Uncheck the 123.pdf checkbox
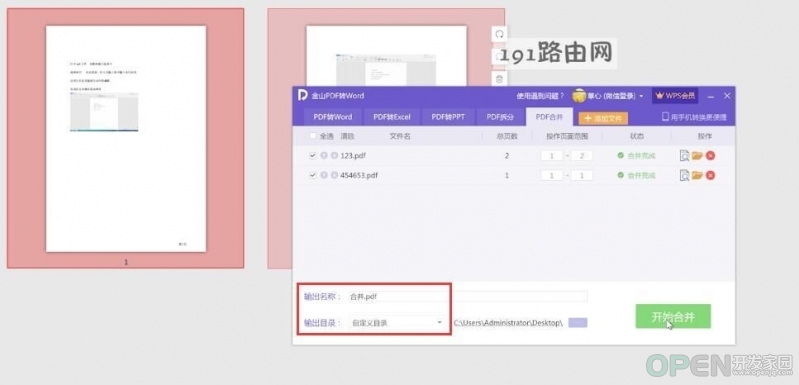This screenshot has height=385, width=799. pos(312,155)
